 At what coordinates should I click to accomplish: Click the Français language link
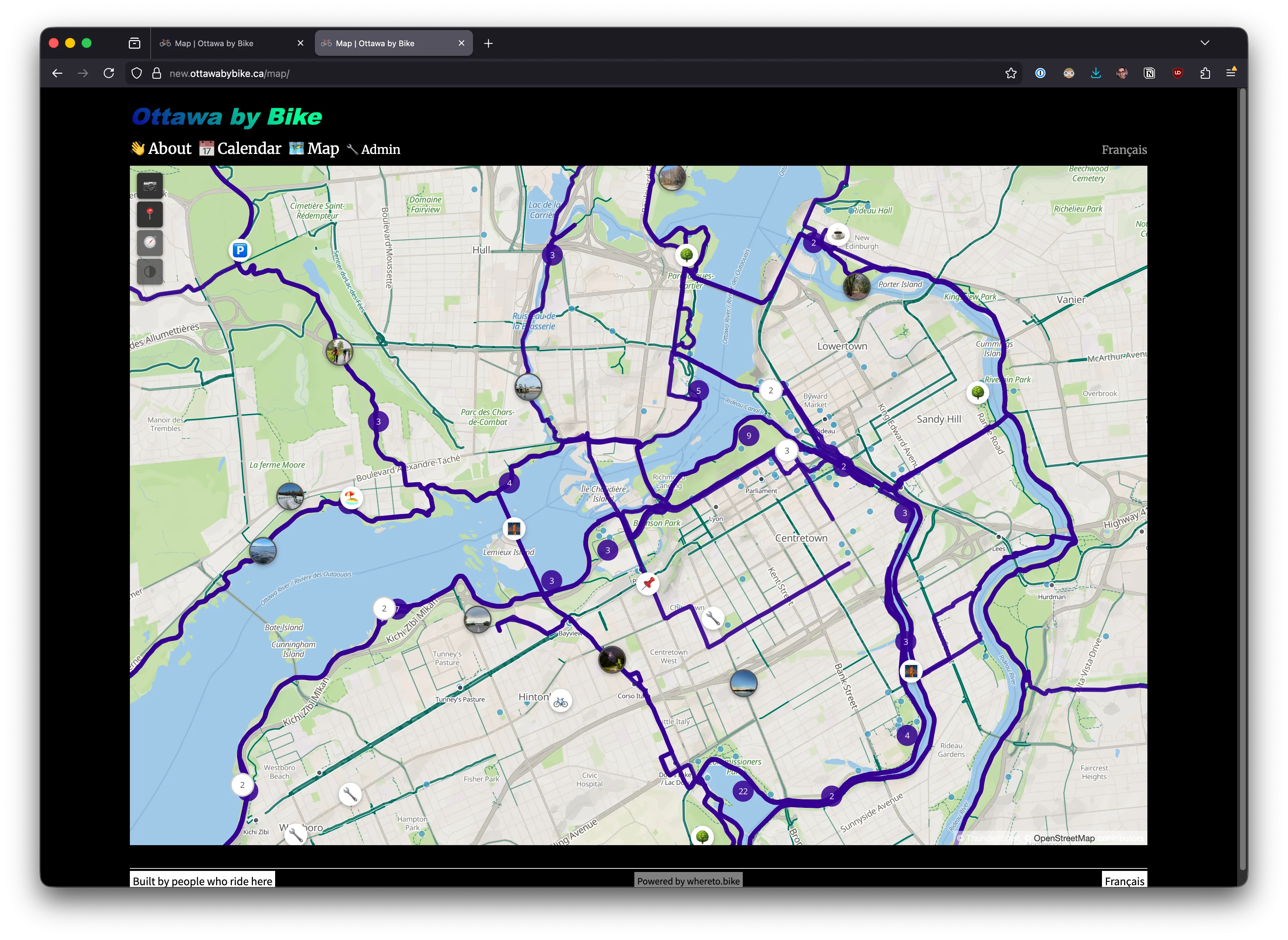pyautogui.click(x=1124, y=150)
